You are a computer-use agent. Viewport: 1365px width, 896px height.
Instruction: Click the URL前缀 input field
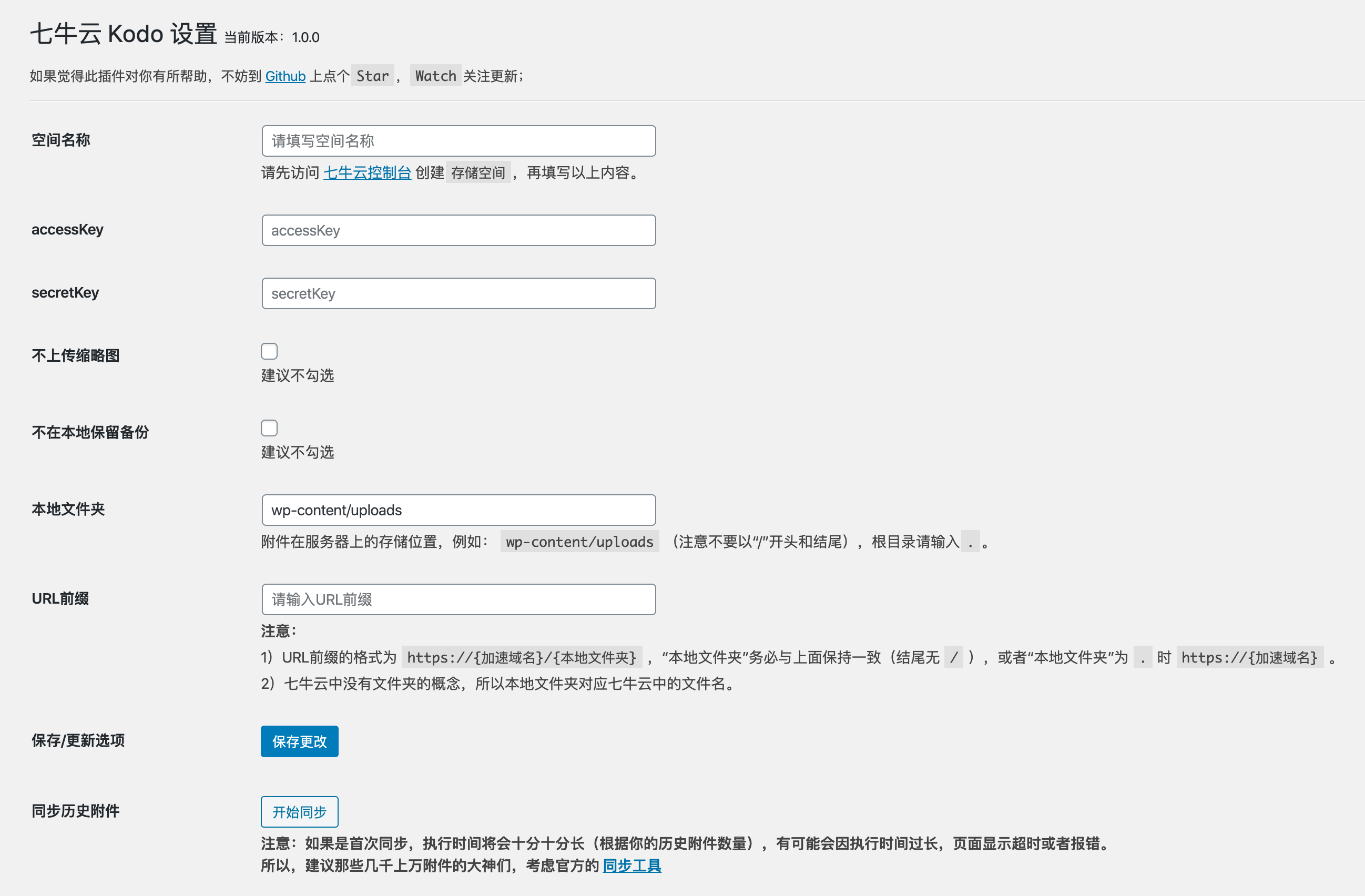(459, 599)
